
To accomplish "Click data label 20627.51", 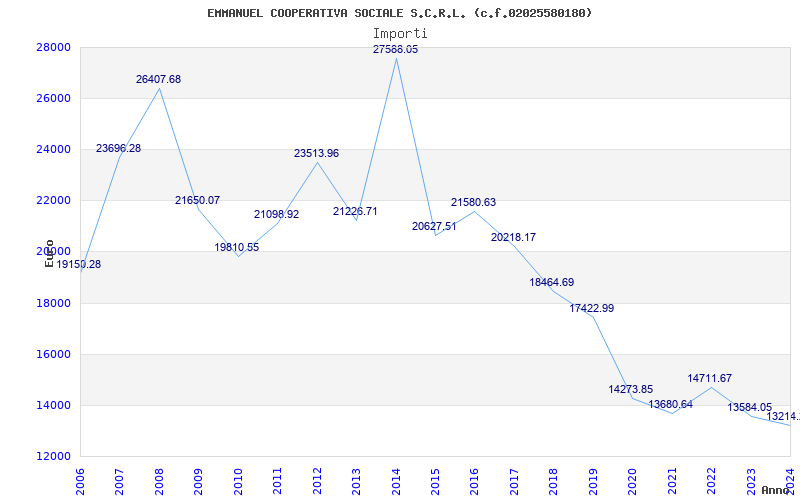I will (434, 227).
